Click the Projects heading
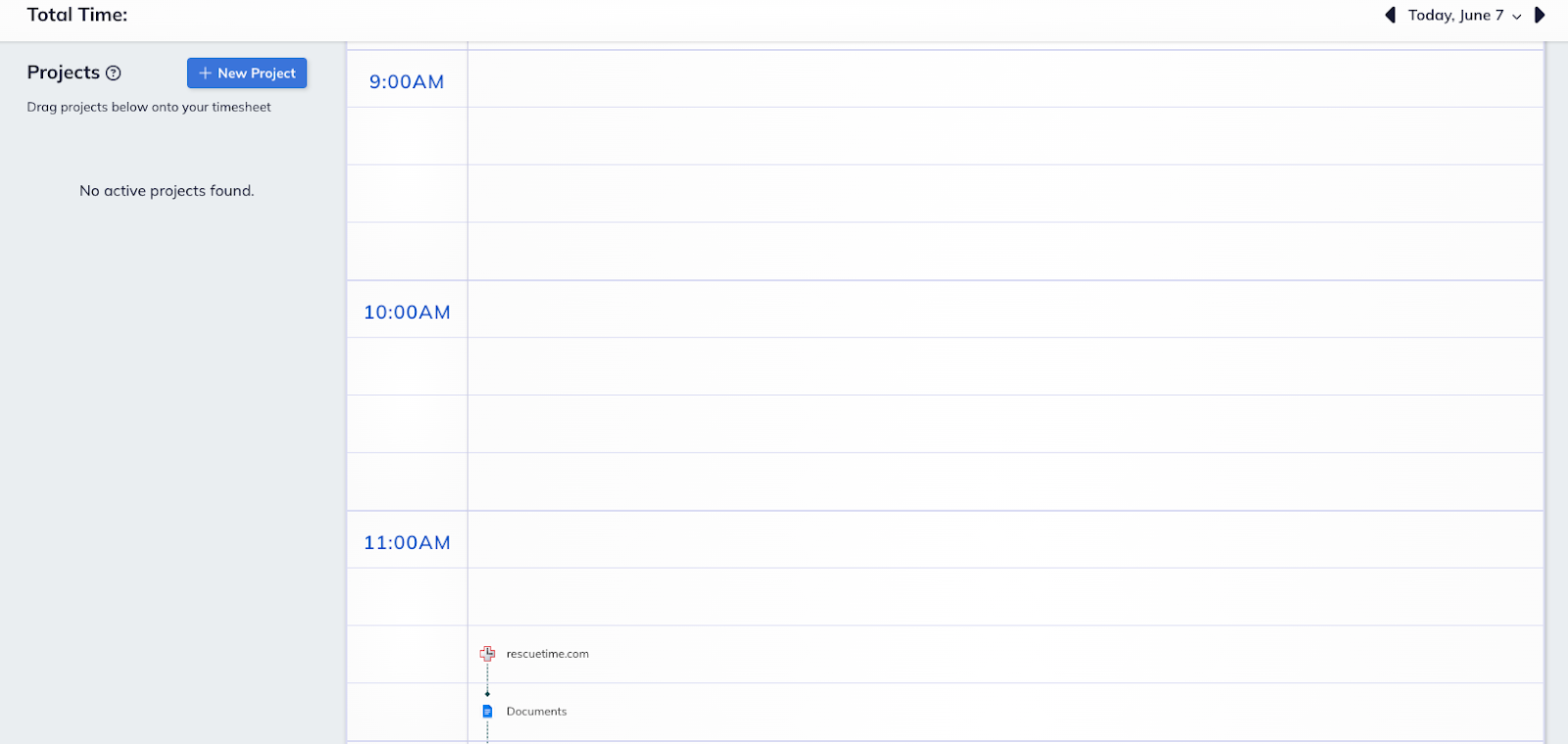1568x744 pixels. tap(64, 73)
